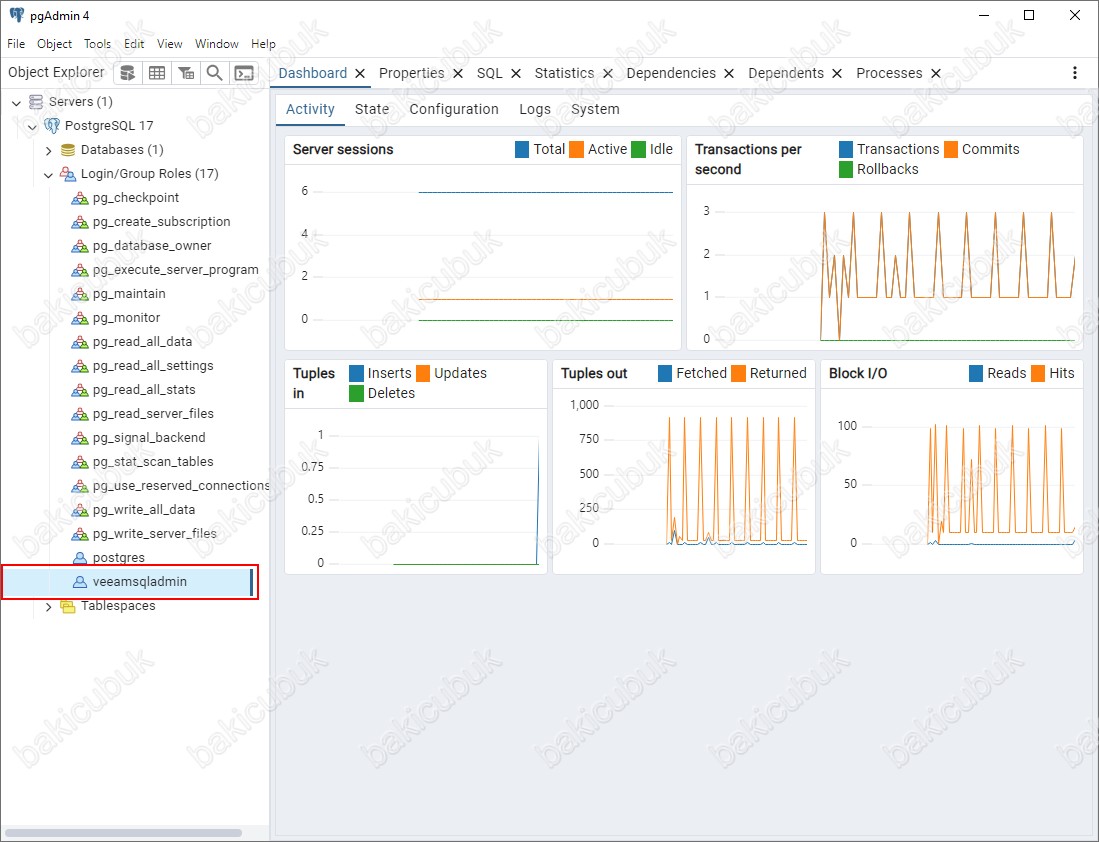
Task: Expand the Databases node
Action: click(x=48, y=150)
